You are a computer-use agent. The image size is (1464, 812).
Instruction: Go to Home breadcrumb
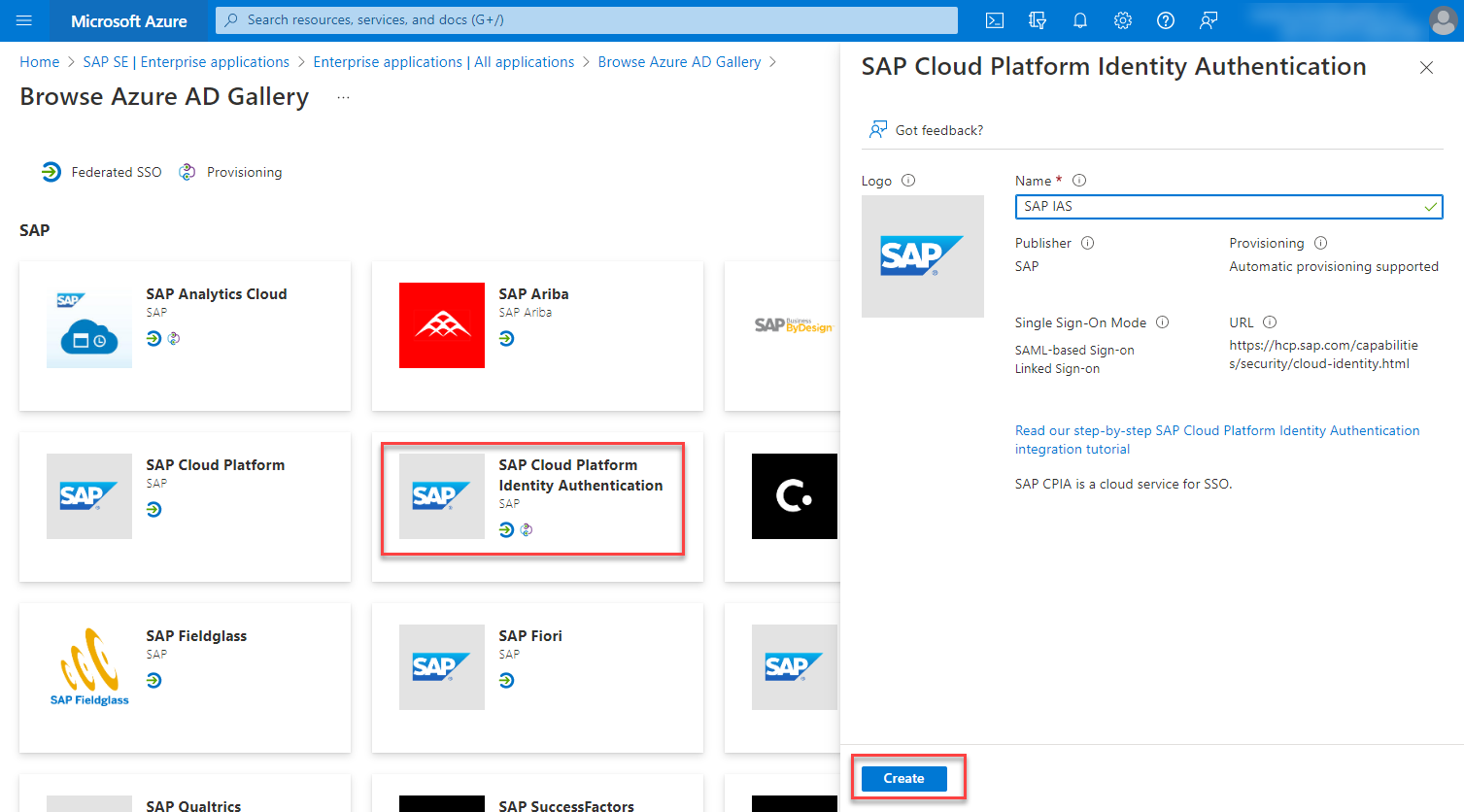40,62
